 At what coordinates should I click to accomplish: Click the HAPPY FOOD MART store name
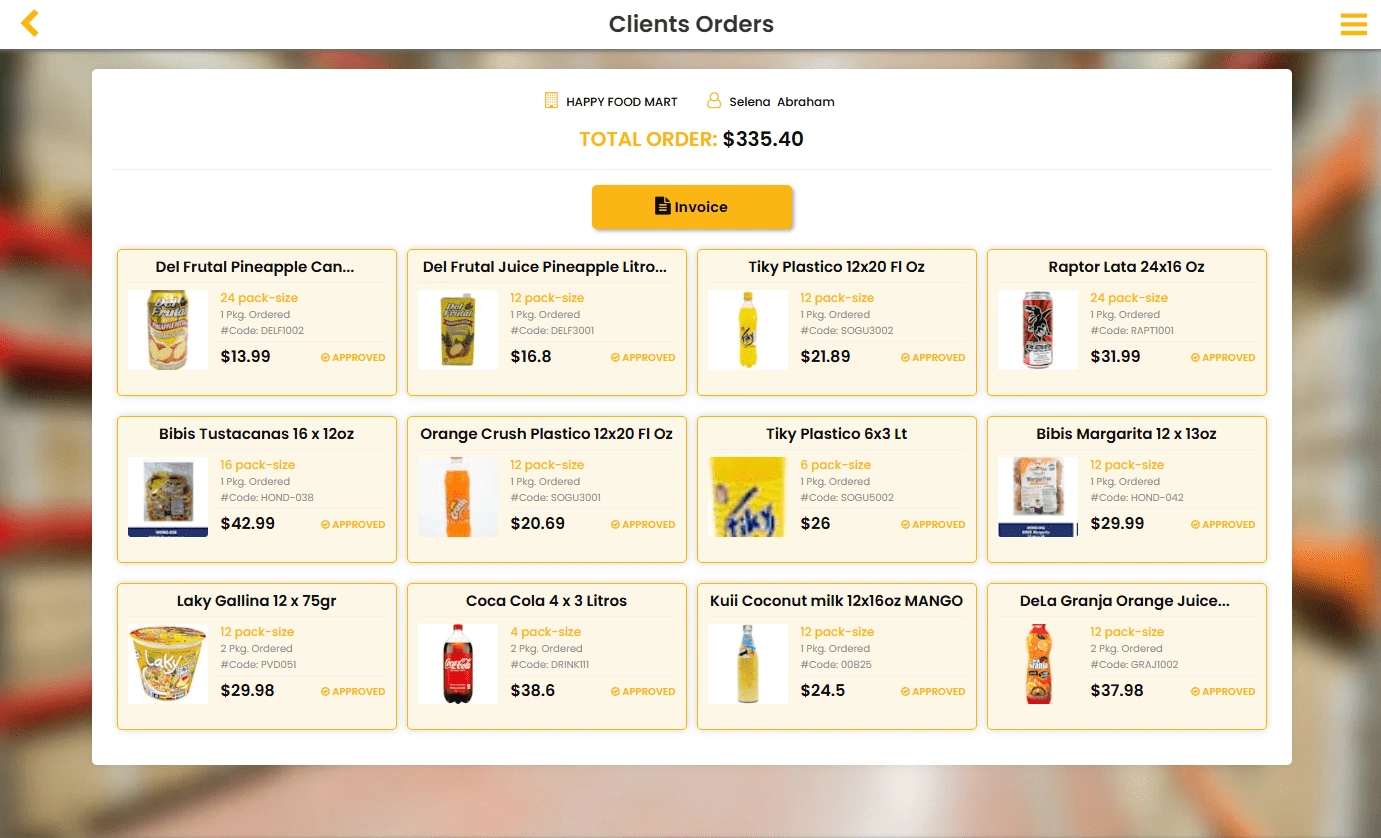click(622, 102)
